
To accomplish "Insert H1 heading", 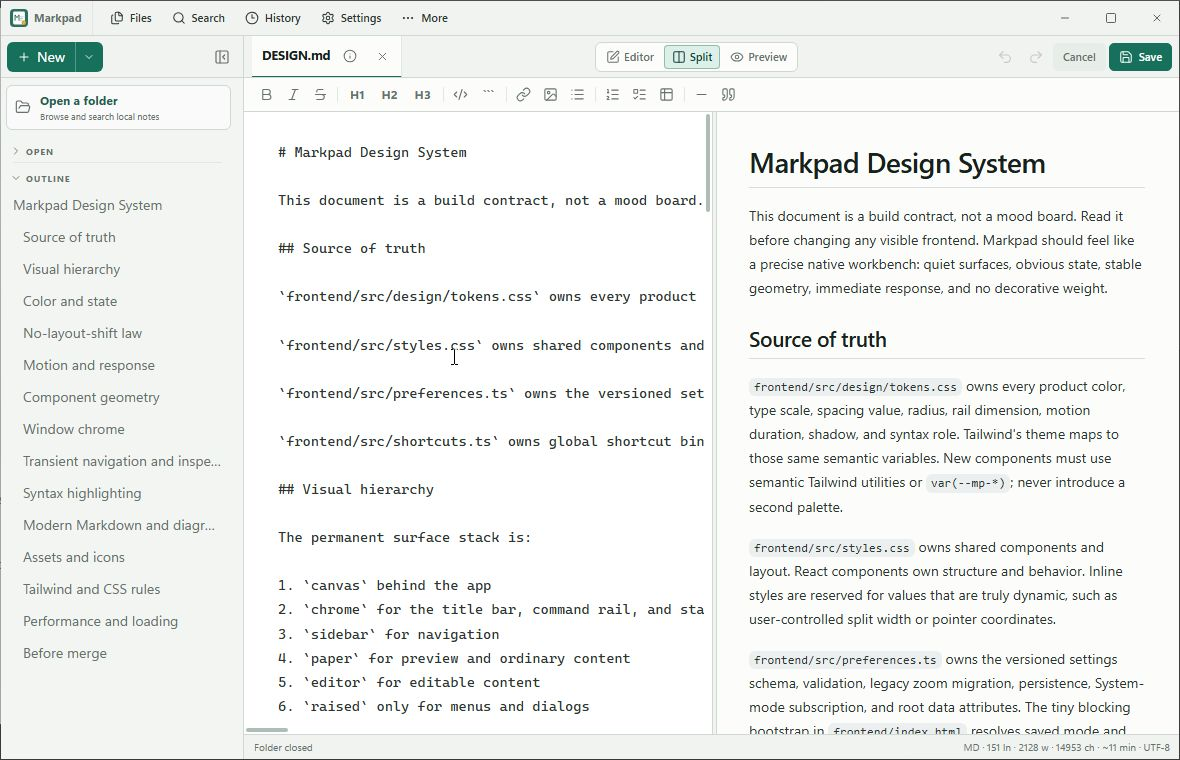I will click(357, 95).
